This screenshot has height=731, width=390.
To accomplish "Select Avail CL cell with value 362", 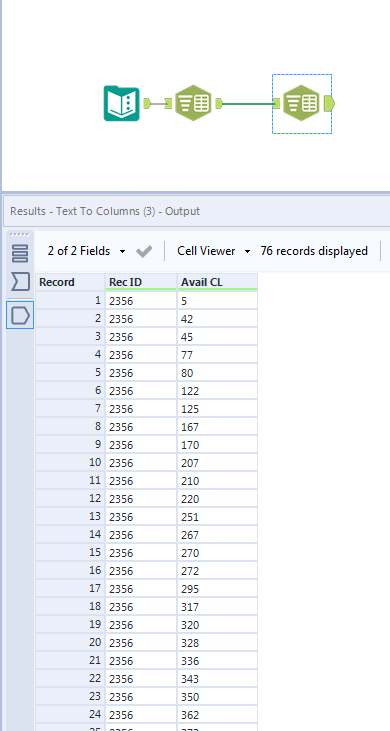I will coord(217,715).
